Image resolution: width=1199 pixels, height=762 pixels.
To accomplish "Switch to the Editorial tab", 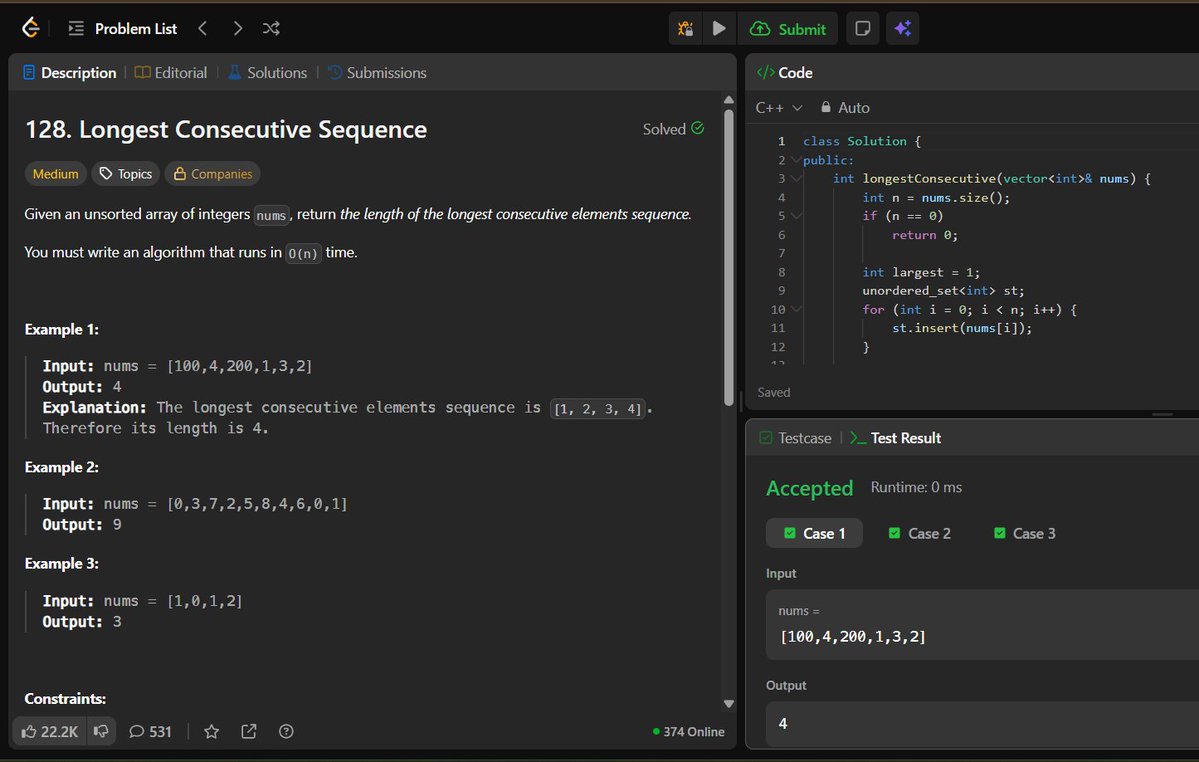I will [x=180, y=72].
